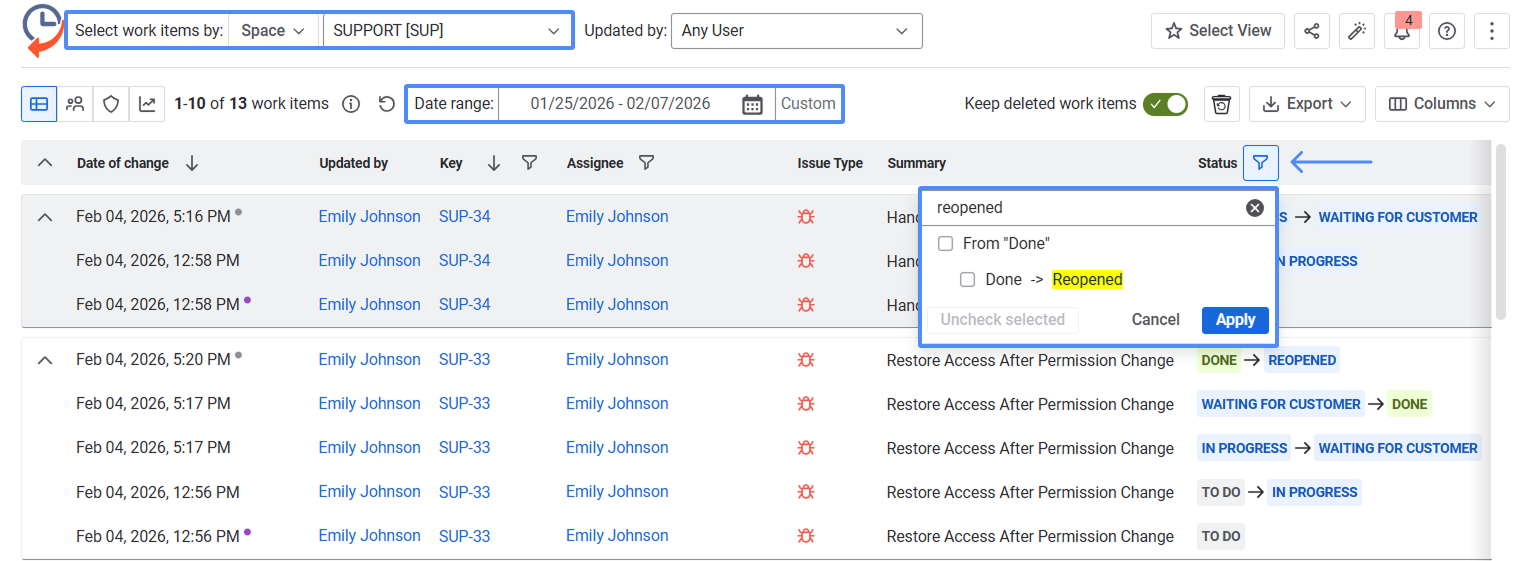1523x561 pixels.
Task: Click the "1-10 of 13 work items" text
Action: tap(252, 104)
